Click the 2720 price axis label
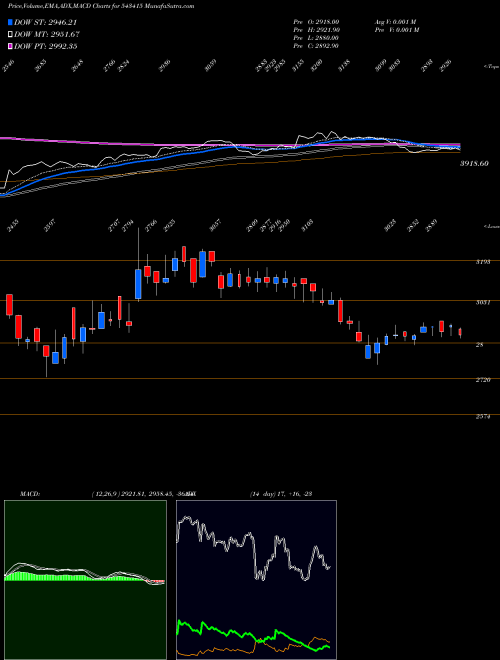500x660 pixels. [483, 380]
